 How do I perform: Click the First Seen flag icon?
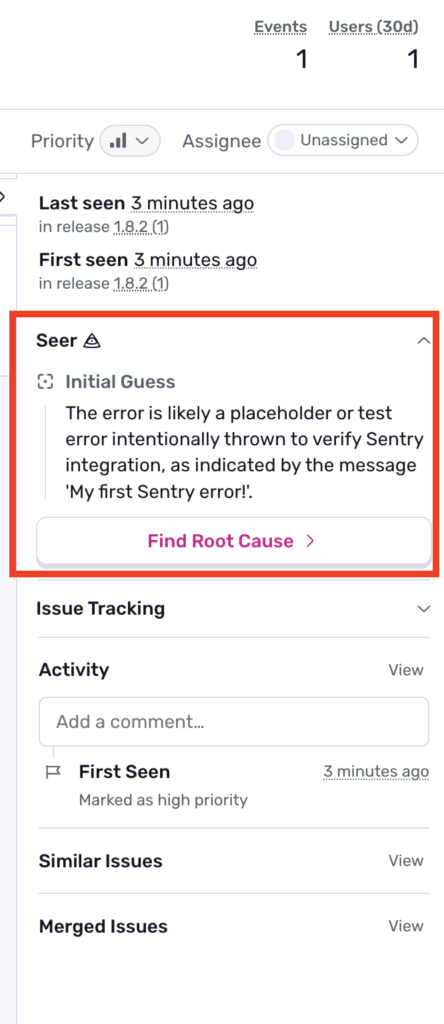tap(53, 772)
